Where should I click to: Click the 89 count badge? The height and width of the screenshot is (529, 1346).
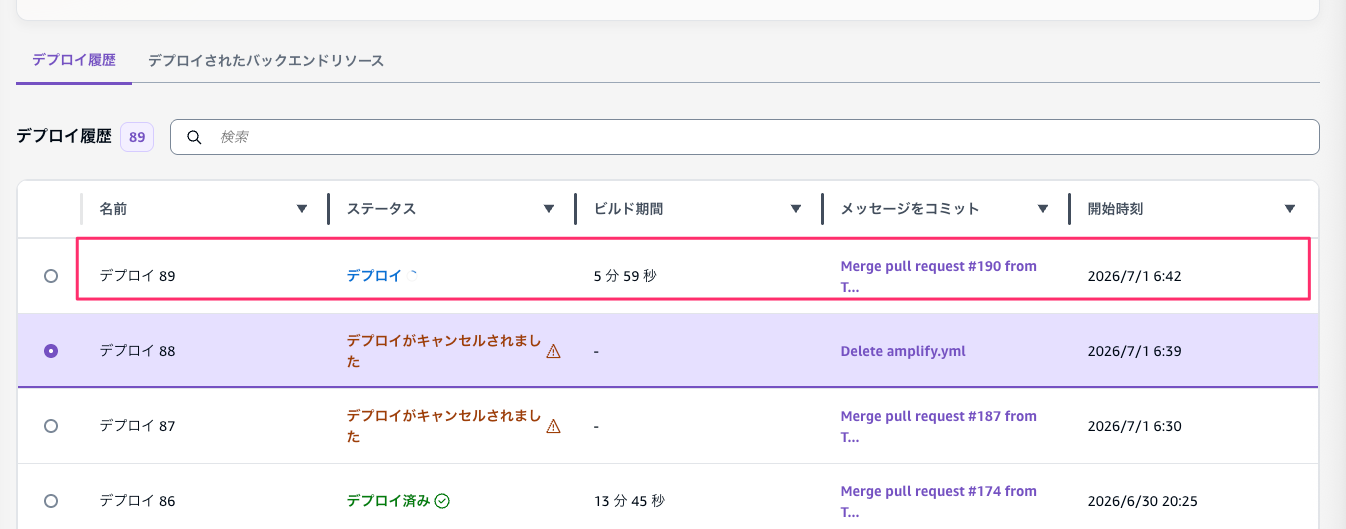(x=137, y=137)
